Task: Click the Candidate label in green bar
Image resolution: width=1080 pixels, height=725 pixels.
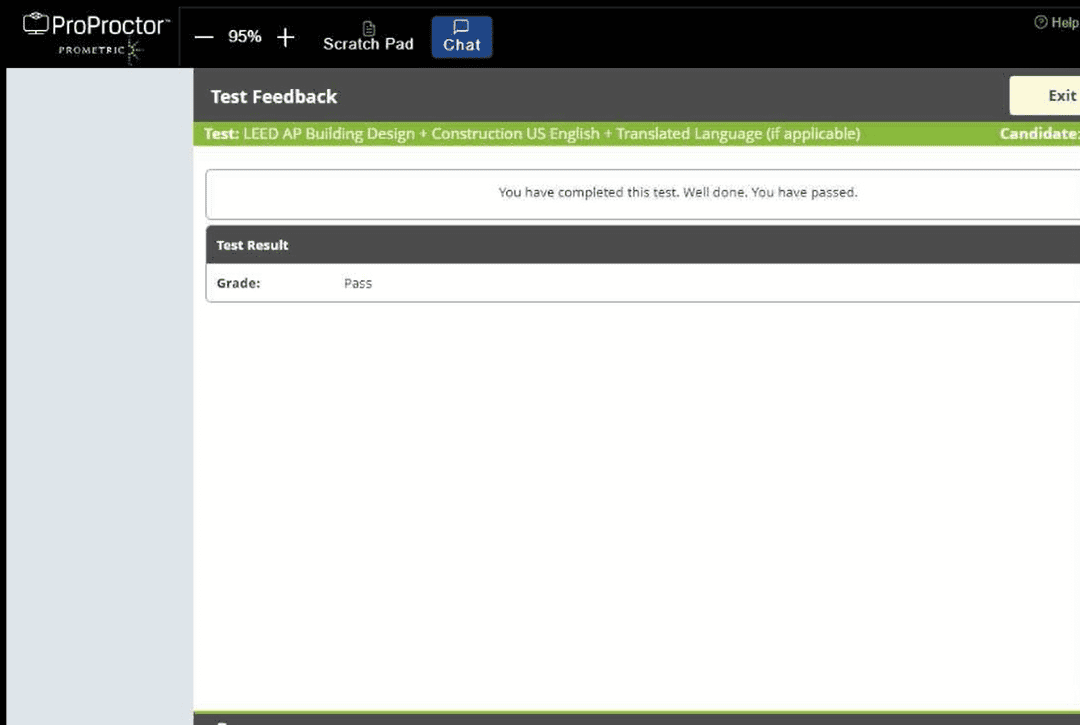Action: tap(1038, 134)
